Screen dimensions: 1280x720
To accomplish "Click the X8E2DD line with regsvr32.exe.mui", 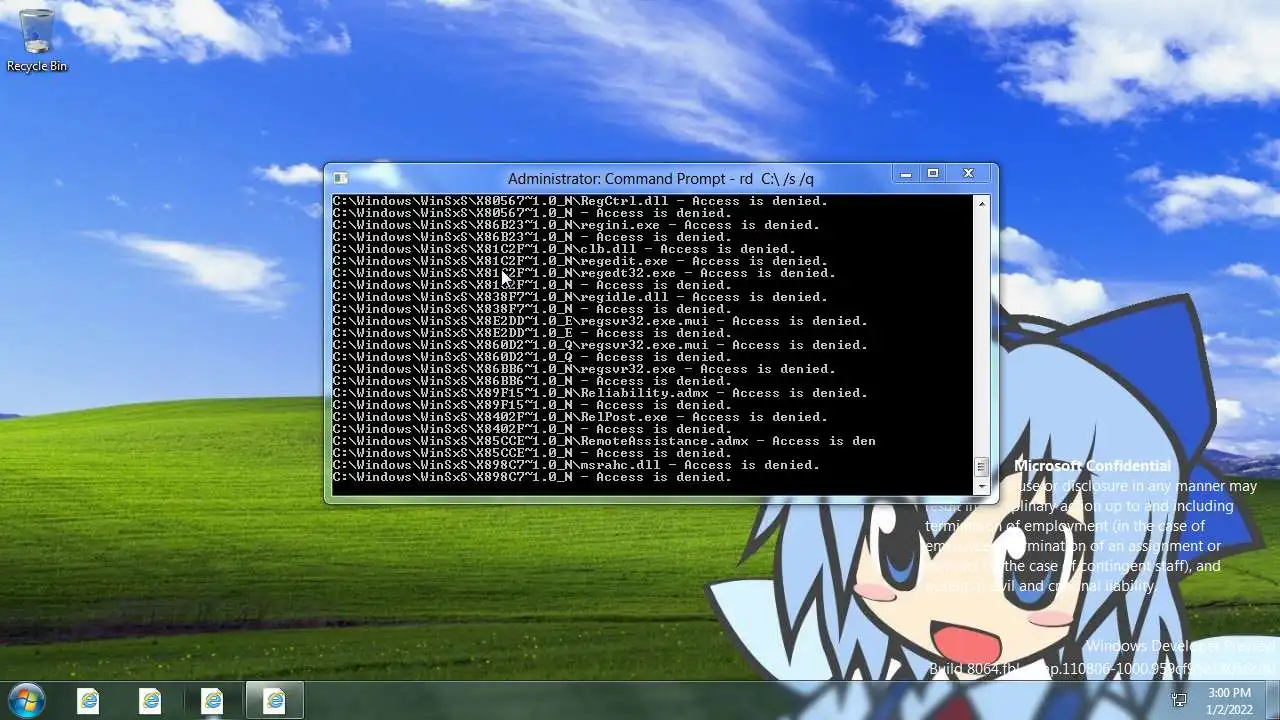I will click(600, 321).
